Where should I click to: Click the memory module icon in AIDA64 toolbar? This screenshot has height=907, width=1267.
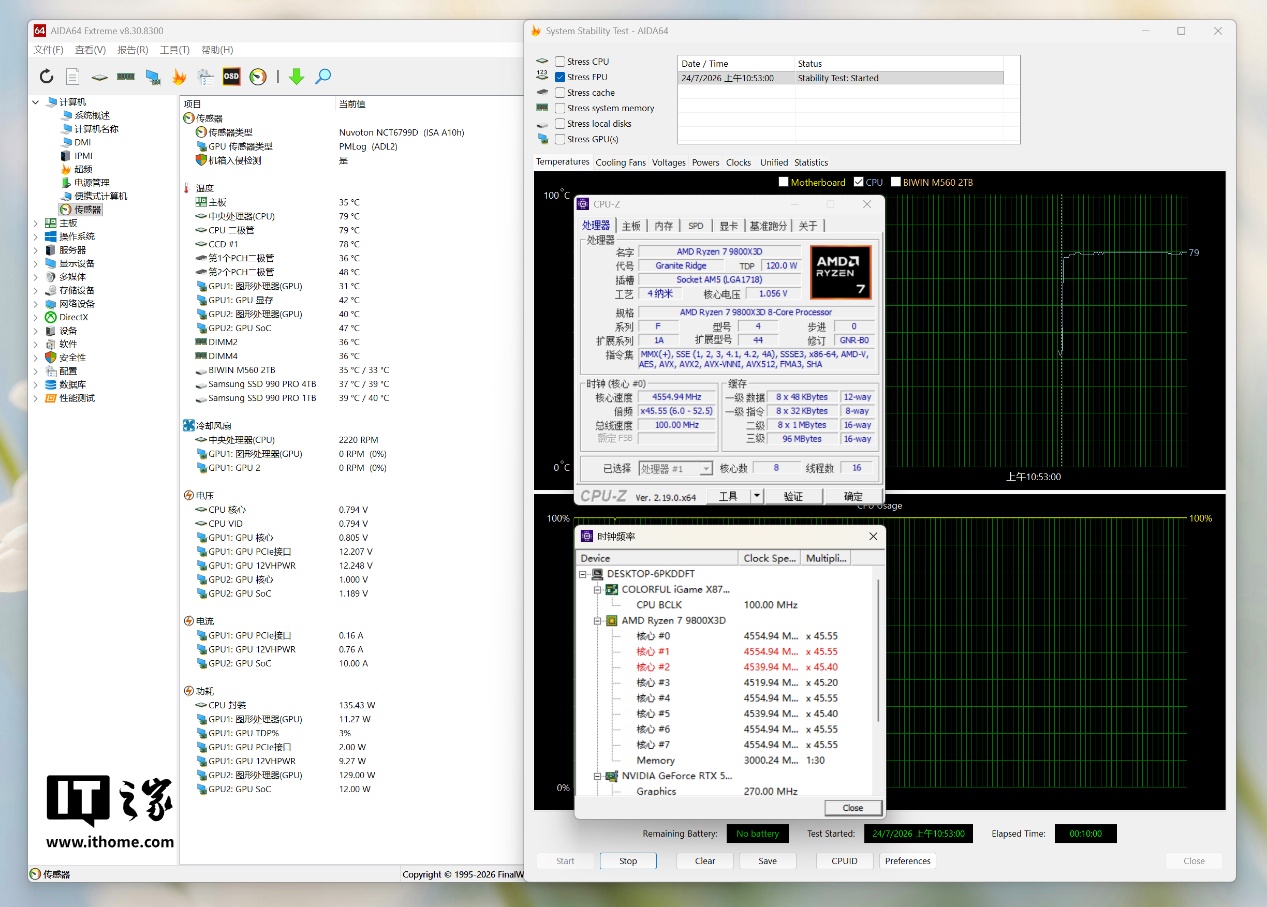126,76
